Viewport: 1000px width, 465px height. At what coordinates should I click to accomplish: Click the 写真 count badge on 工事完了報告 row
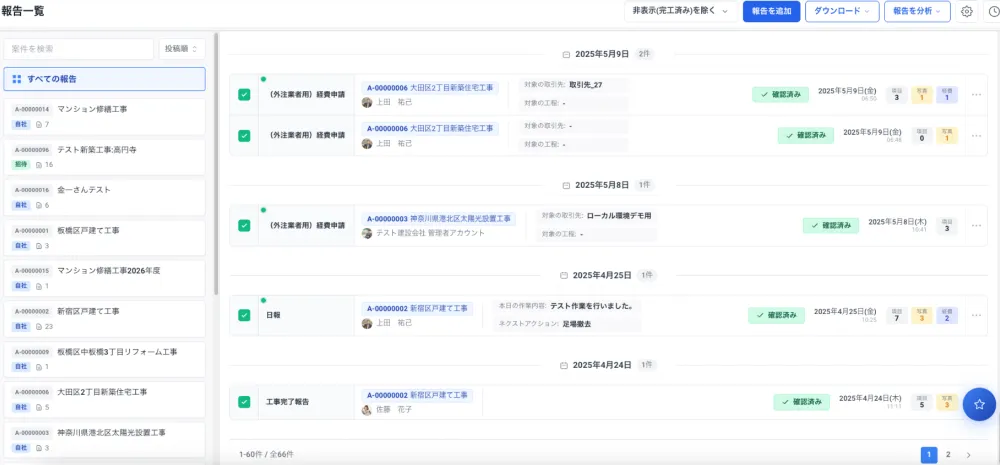pos(946,402)
